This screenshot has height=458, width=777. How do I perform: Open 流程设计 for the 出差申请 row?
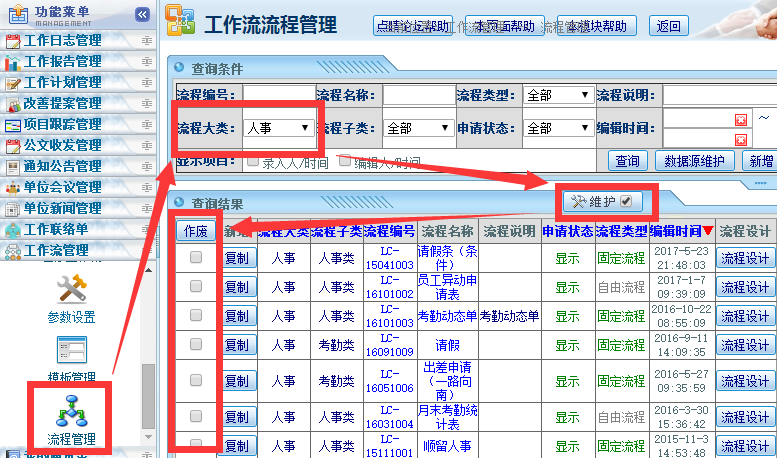[x=744, y=381]
